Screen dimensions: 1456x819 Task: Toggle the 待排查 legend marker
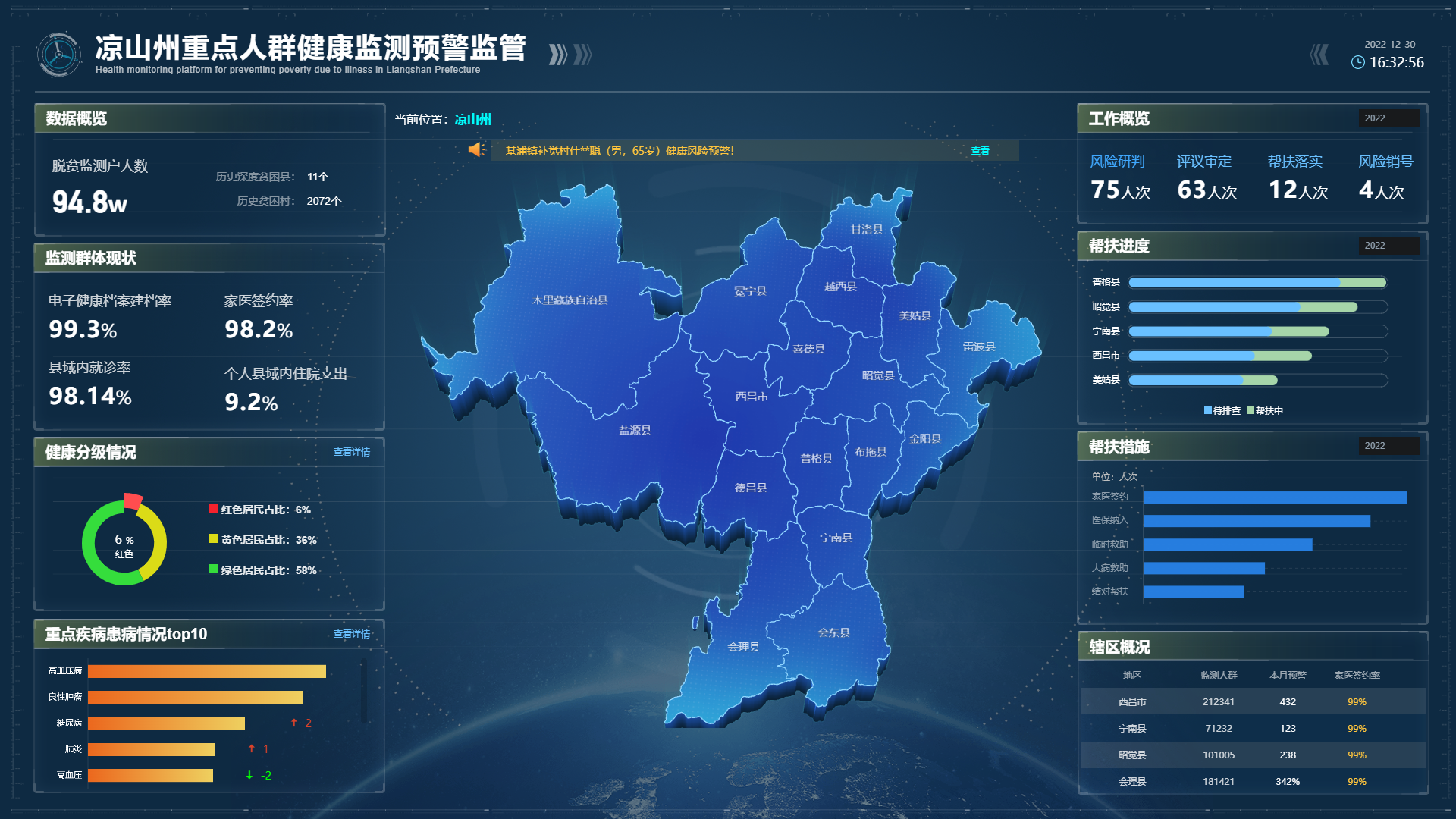[1208, 410]
